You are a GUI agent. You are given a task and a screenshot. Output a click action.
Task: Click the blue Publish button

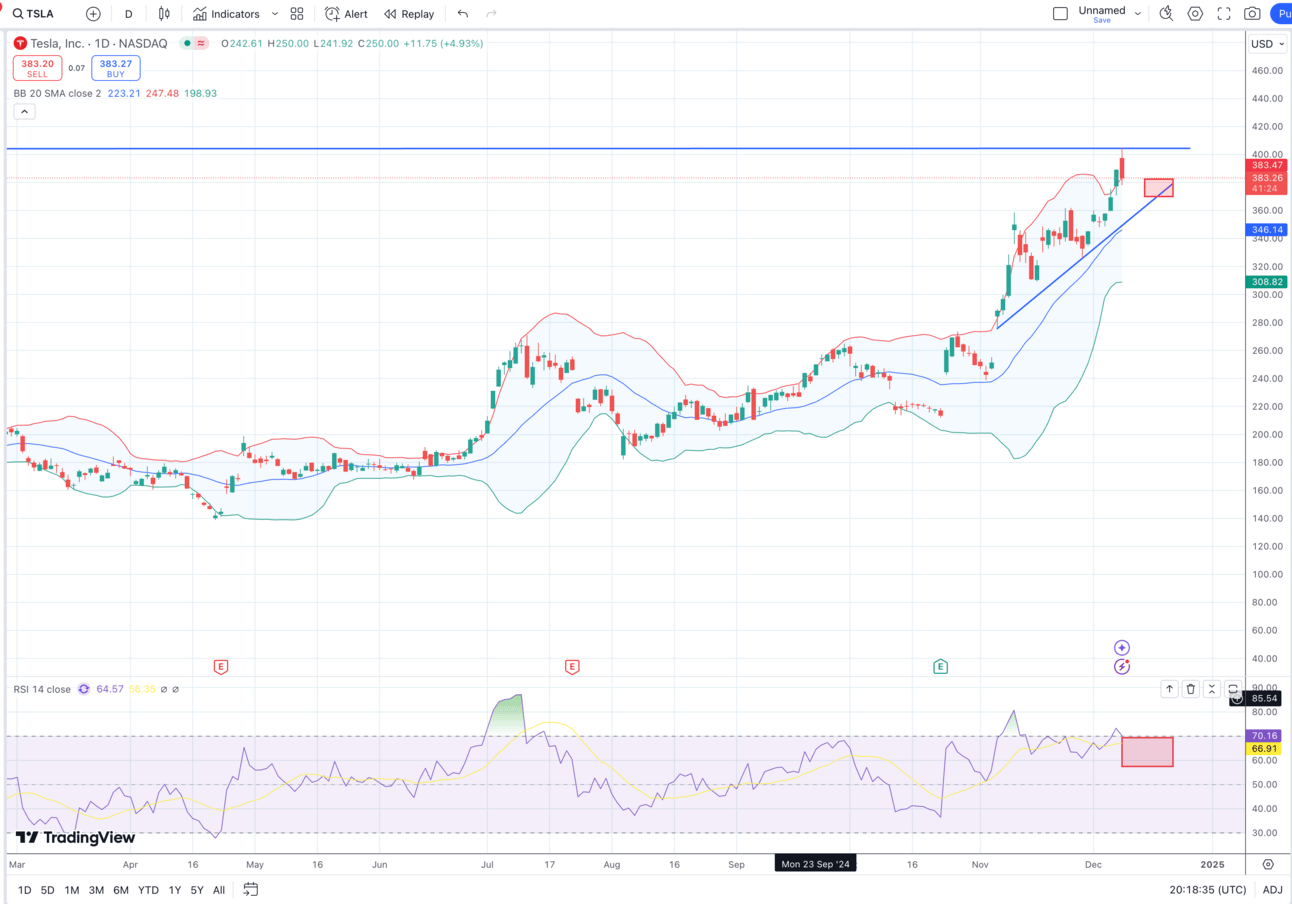point(1281,14)
